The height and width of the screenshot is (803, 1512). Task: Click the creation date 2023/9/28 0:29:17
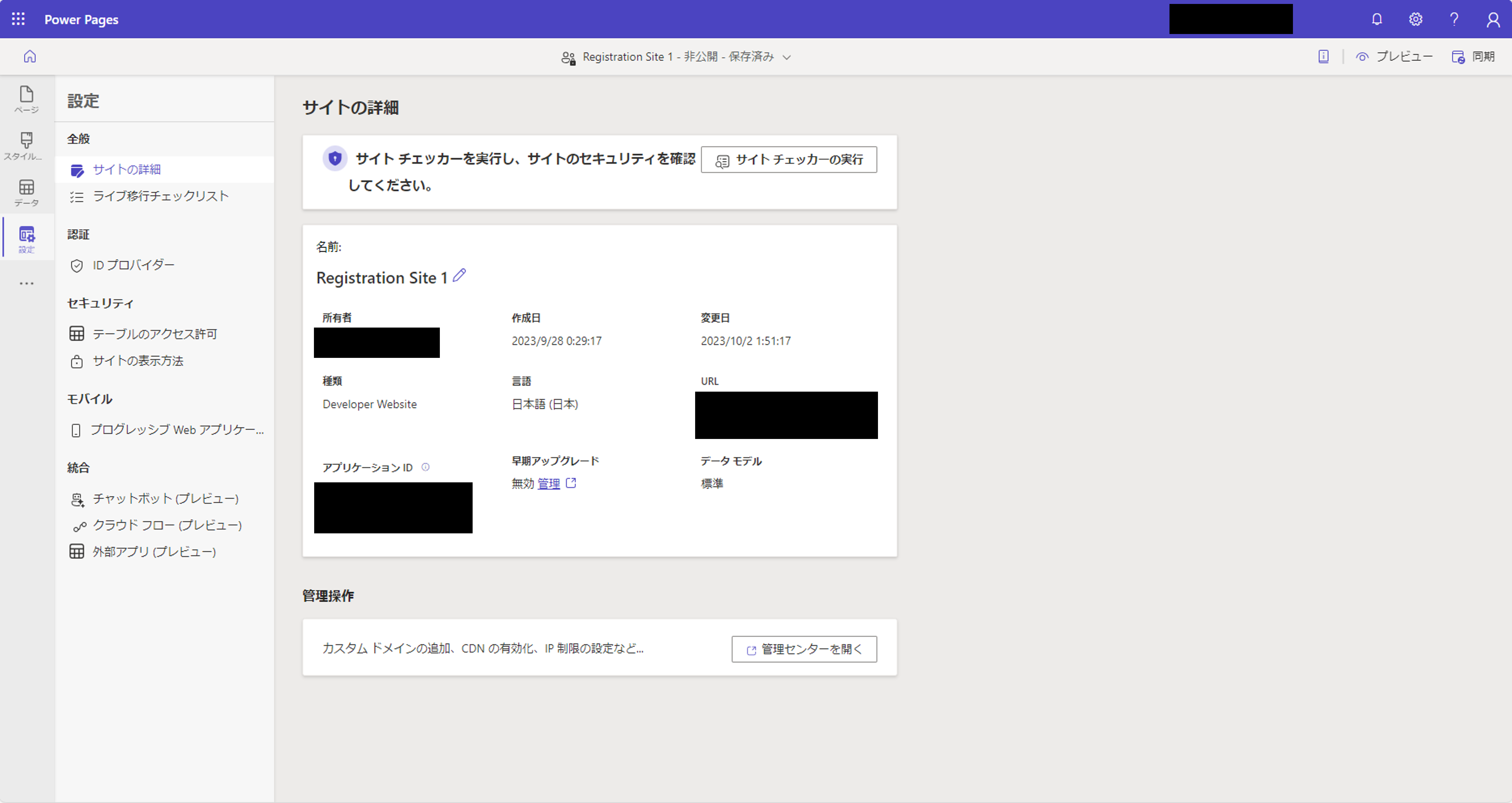[556, 341]
